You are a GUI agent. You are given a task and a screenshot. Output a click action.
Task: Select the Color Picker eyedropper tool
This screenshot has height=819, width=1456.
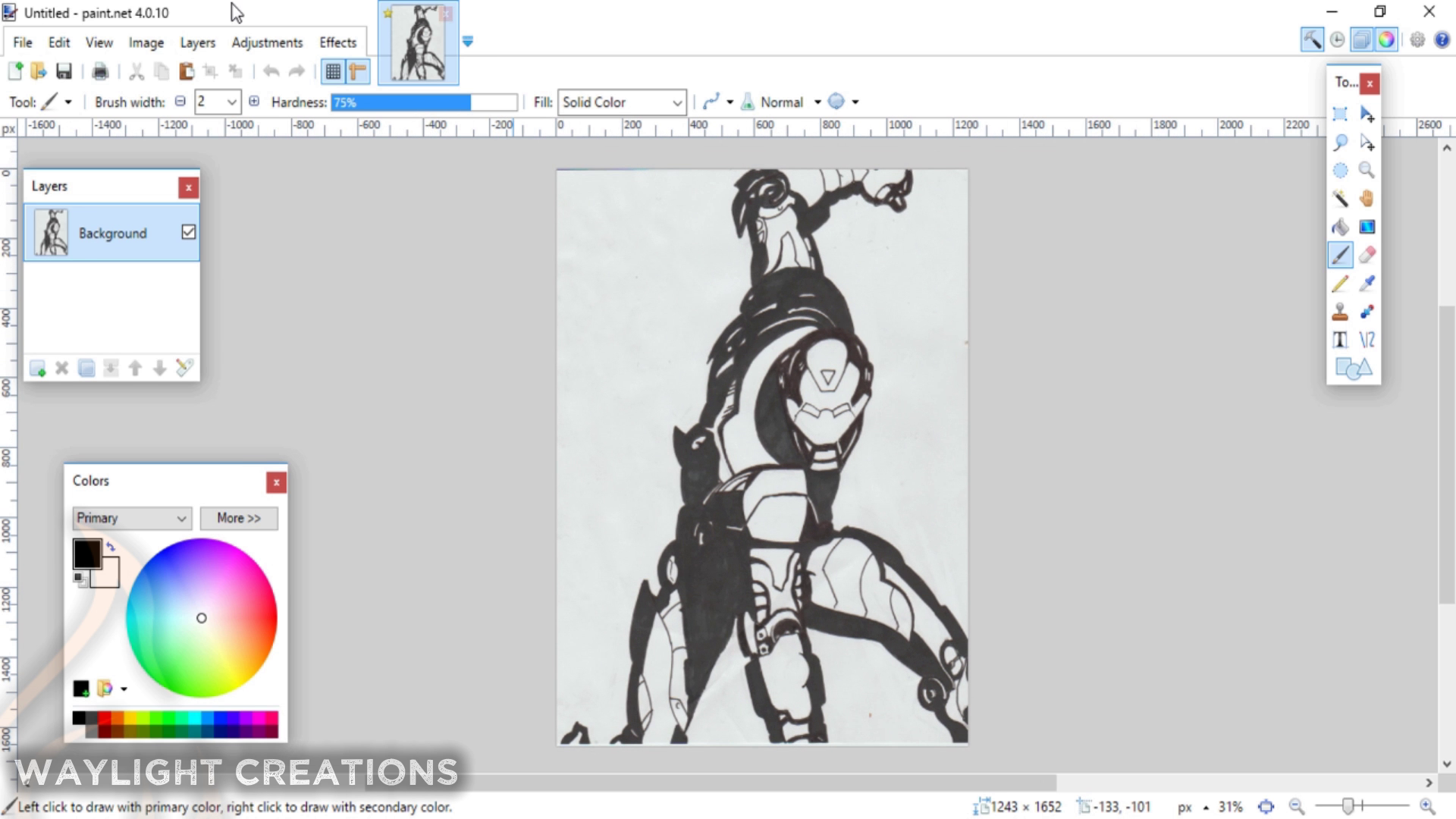[1367, 284]
